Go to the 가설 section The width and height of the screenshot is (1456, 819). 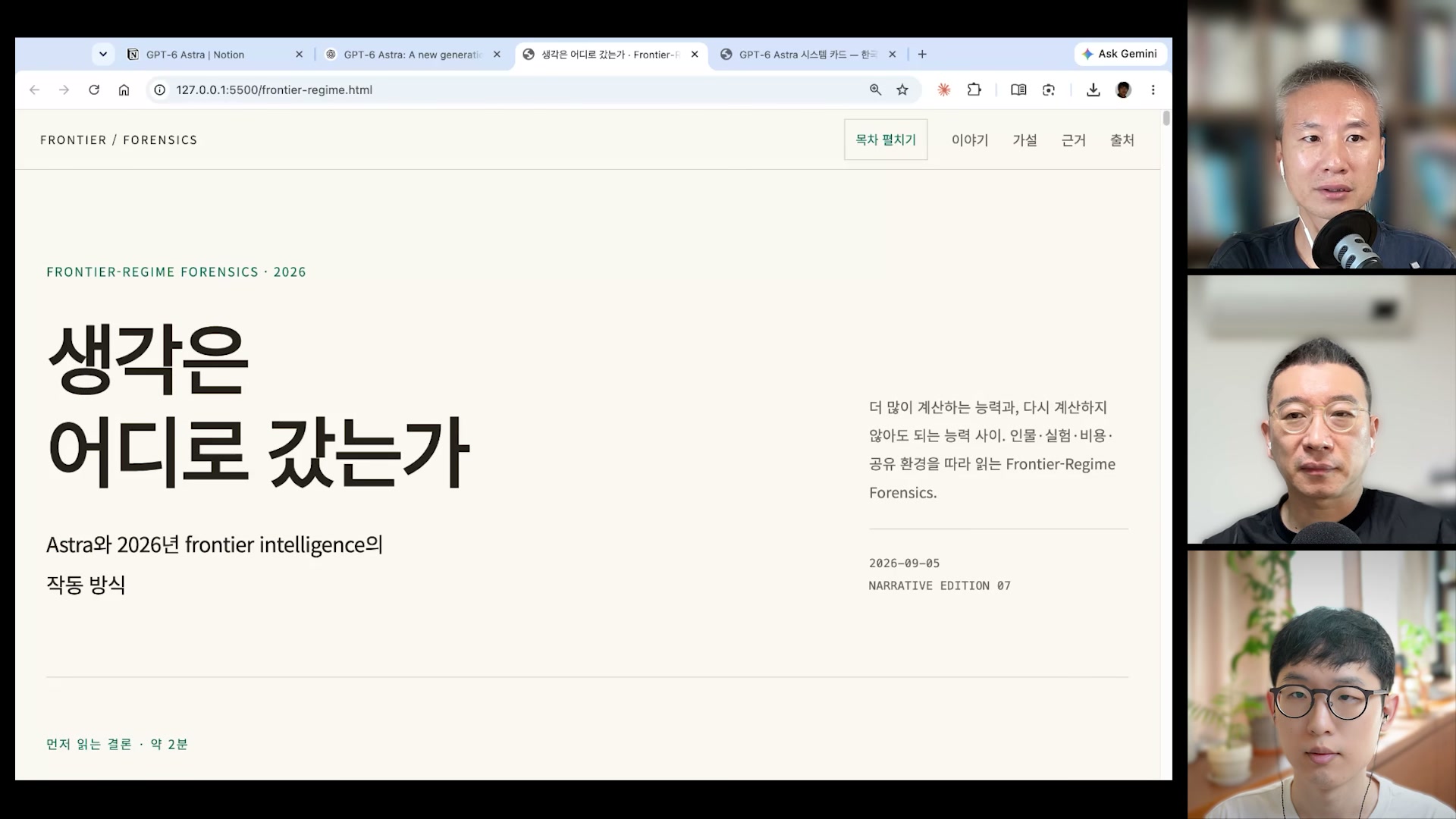tap(1025, 140)
